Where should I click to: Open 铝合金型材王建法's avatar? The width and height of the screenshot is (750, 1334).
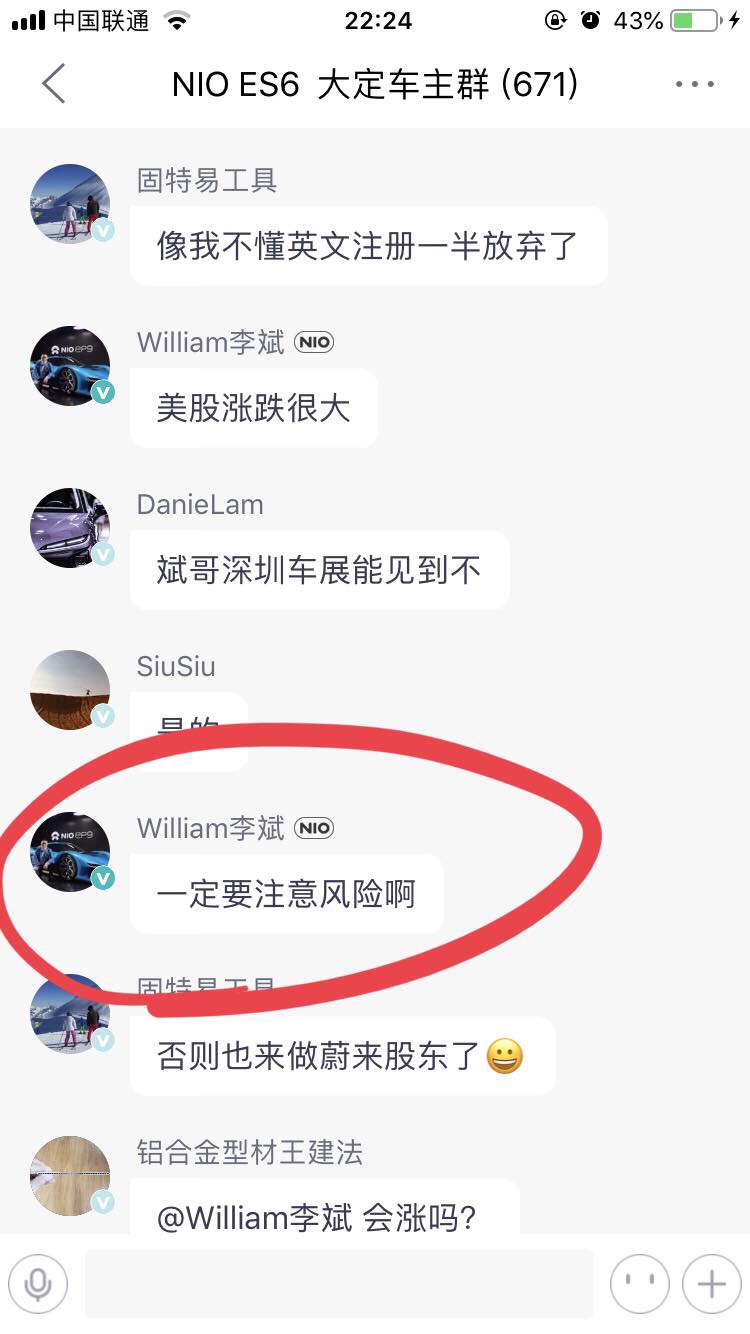click(x=70, y=1175)
